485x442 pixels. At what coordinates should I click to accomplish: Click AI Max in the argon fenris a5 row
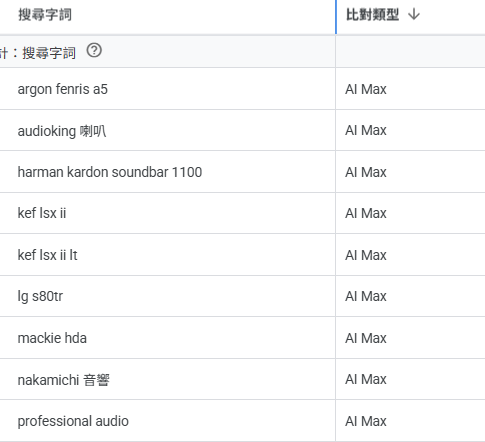click(366, 89)
